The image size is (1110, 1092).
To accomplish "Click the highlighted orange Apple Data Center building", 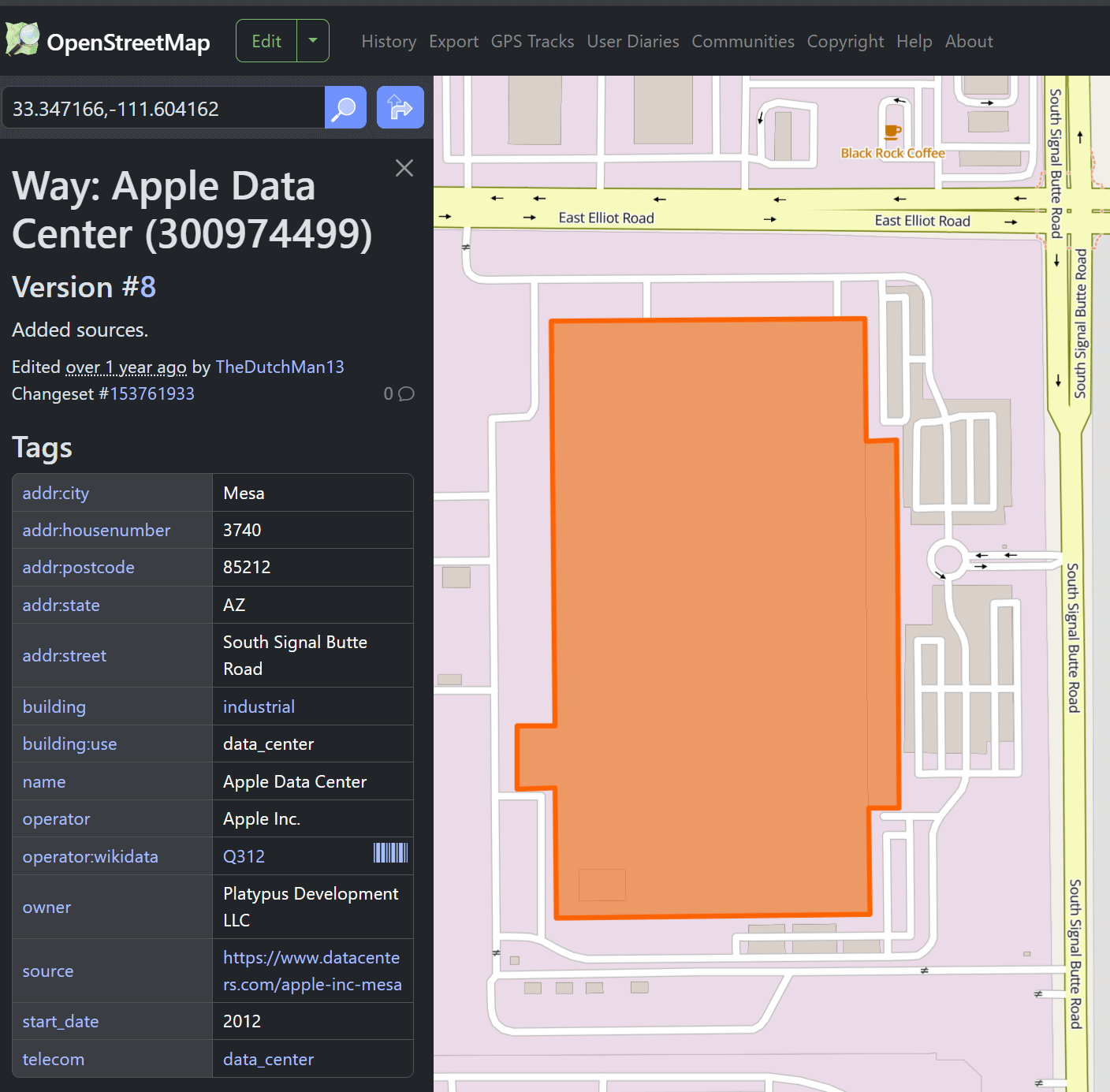I will coord(710,615).
